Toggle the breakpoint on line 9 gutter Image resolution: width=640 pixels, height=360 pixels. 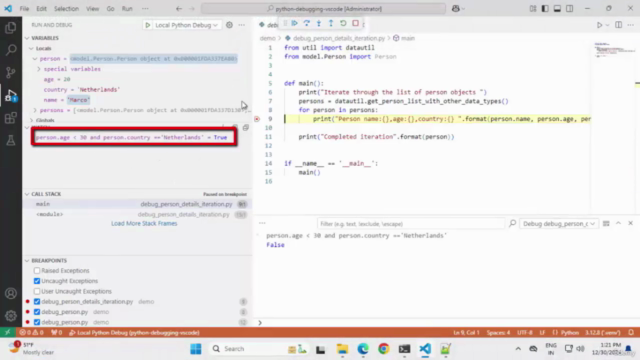[257, 119]
